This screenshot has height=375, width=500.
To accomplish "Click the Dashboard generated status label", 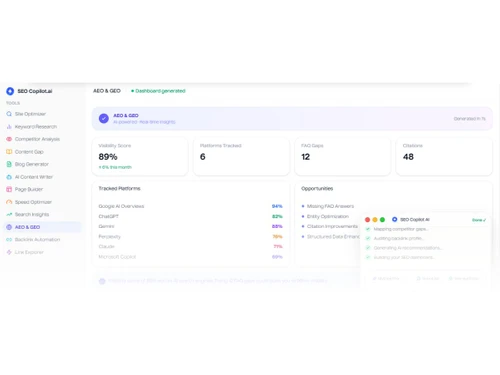I will (160, 91).
